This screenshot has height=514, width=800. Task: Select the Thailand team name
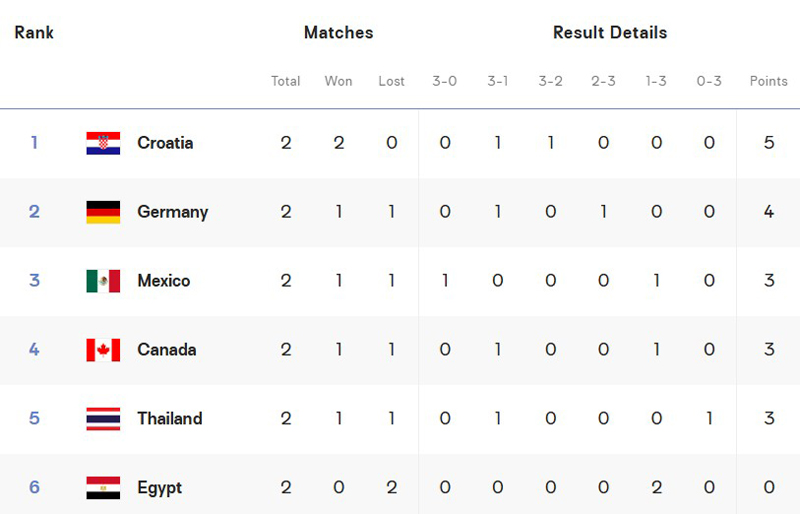170,419
